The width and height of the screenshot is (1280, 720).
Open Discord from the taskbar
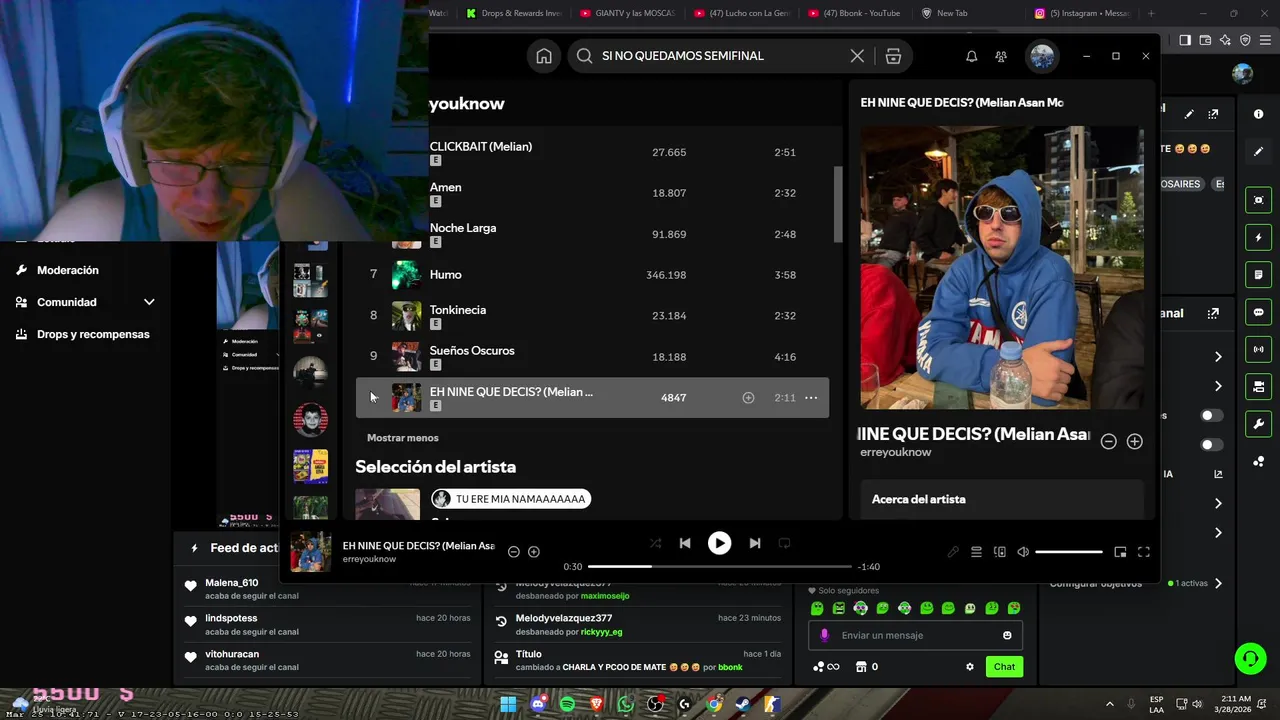coord(538,704)
